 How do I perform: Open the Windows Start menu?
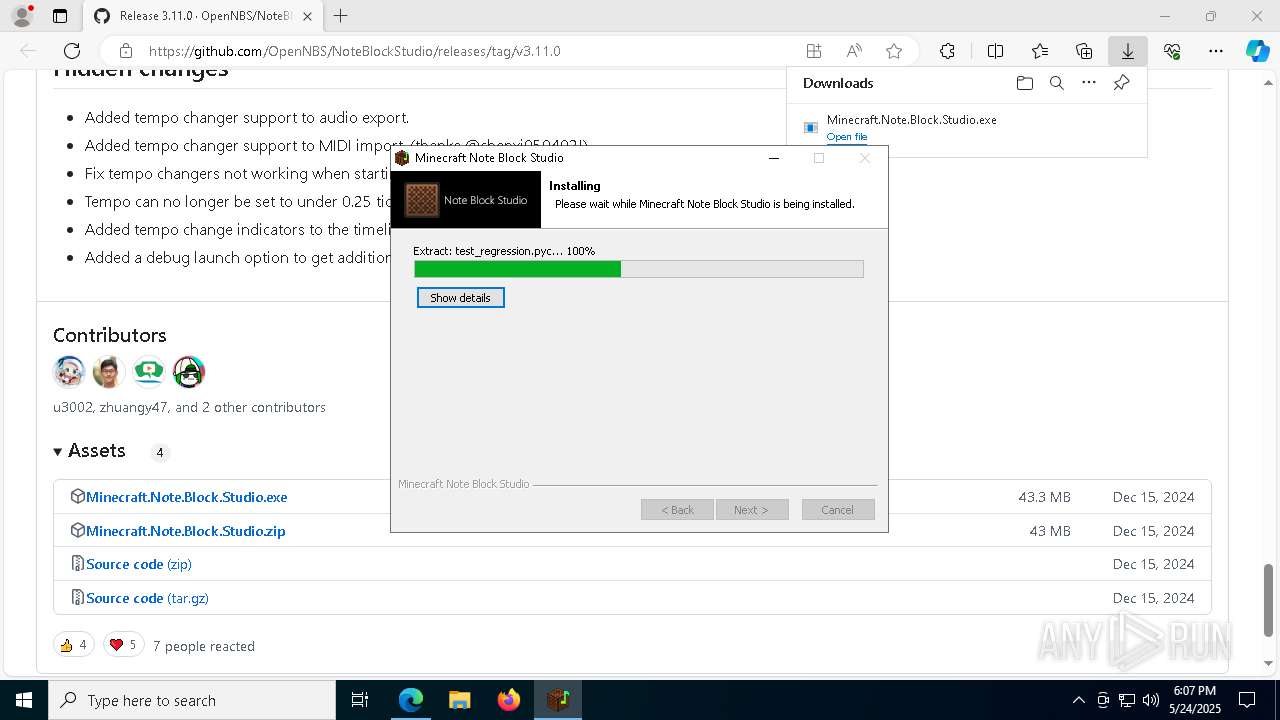pos(23,700)
